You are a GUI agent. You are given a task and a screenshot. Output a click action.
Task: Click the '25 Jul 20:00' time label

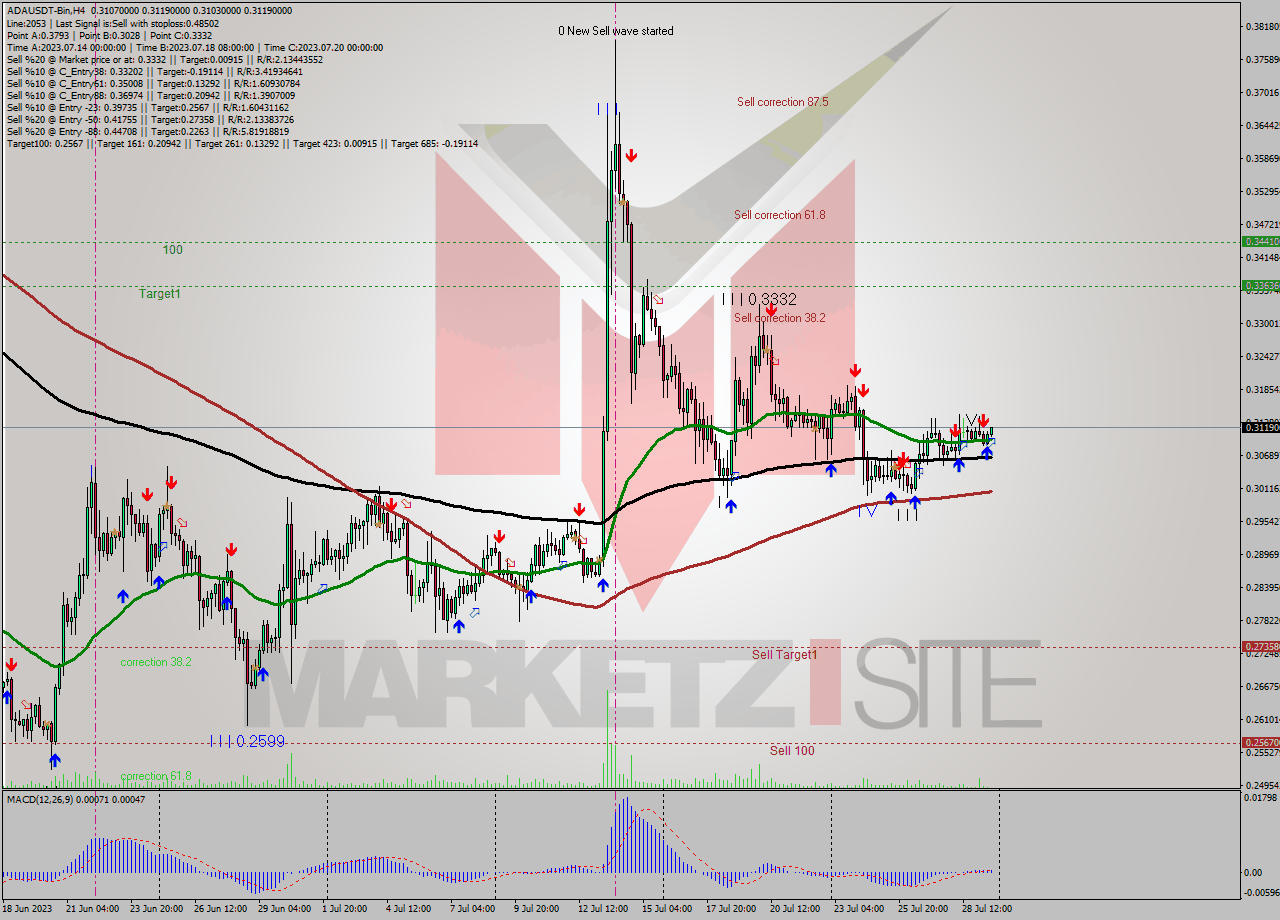click(922, 909)
